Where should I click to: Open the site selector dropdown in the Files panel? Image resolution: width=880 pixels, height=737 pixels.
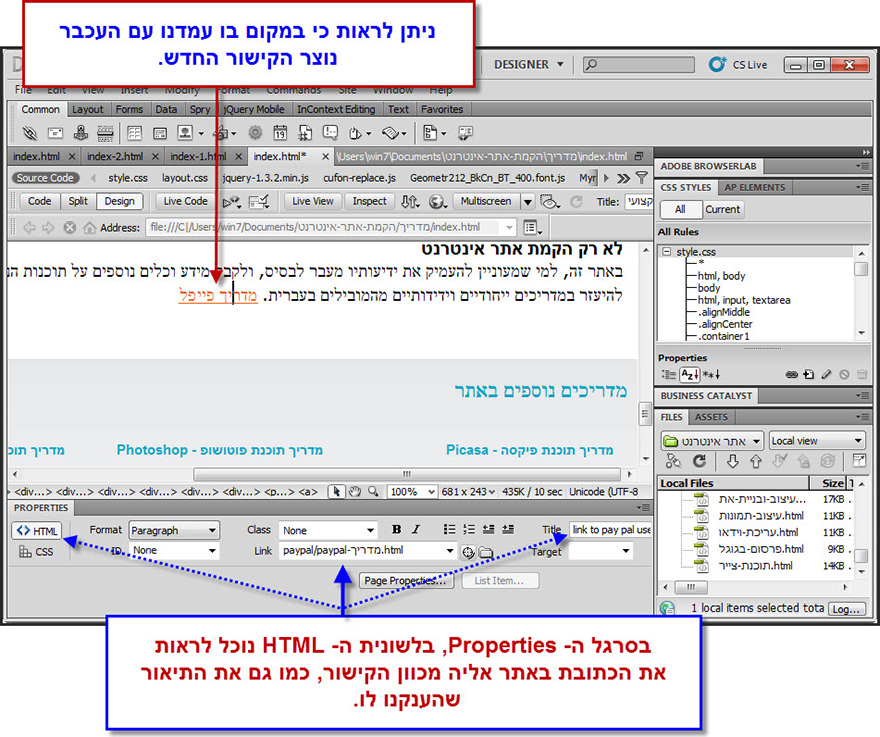coord(712,441)
